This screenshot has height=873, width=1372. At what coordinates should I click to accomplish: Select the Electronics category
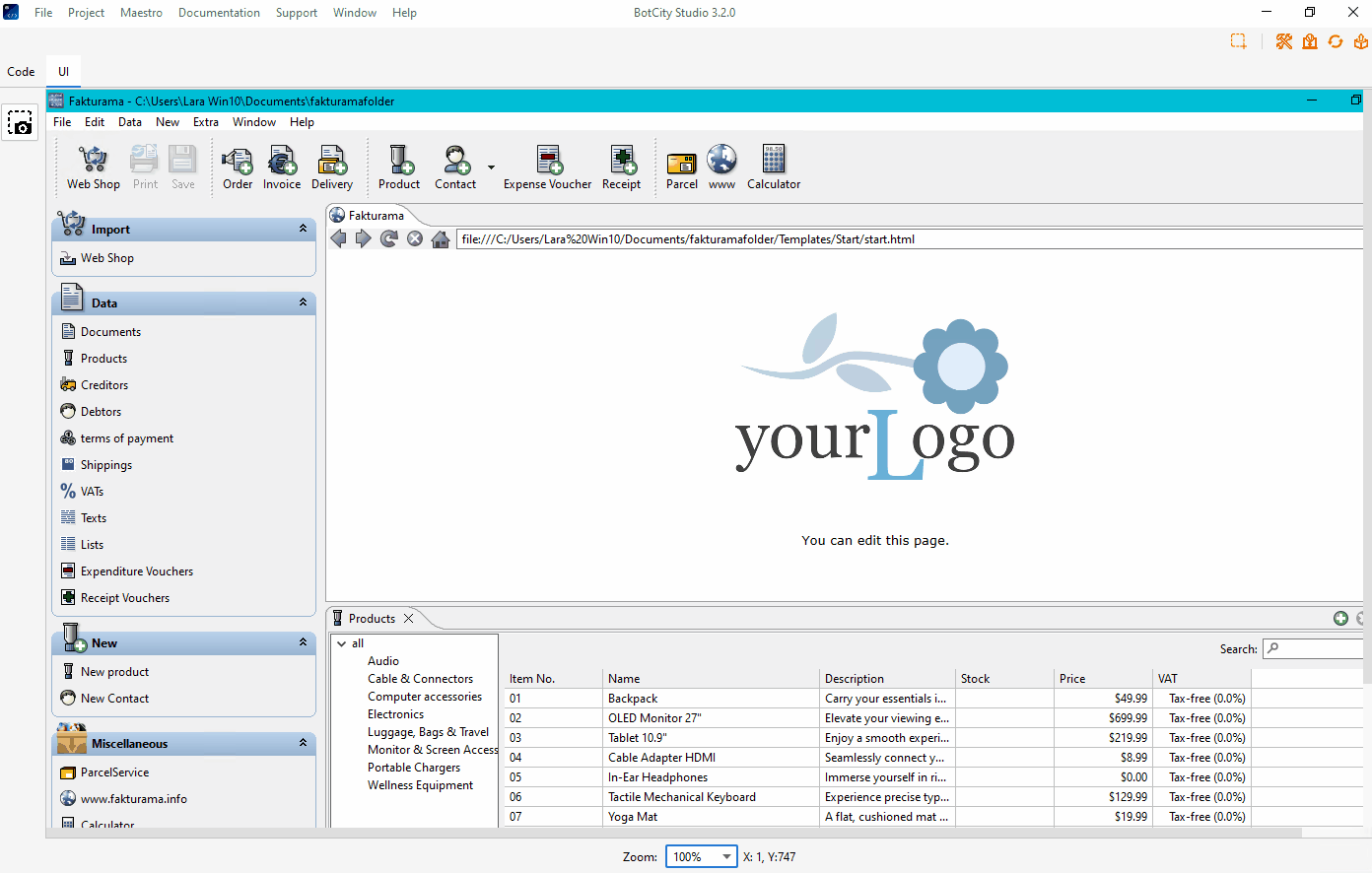[x=395, y=714]
